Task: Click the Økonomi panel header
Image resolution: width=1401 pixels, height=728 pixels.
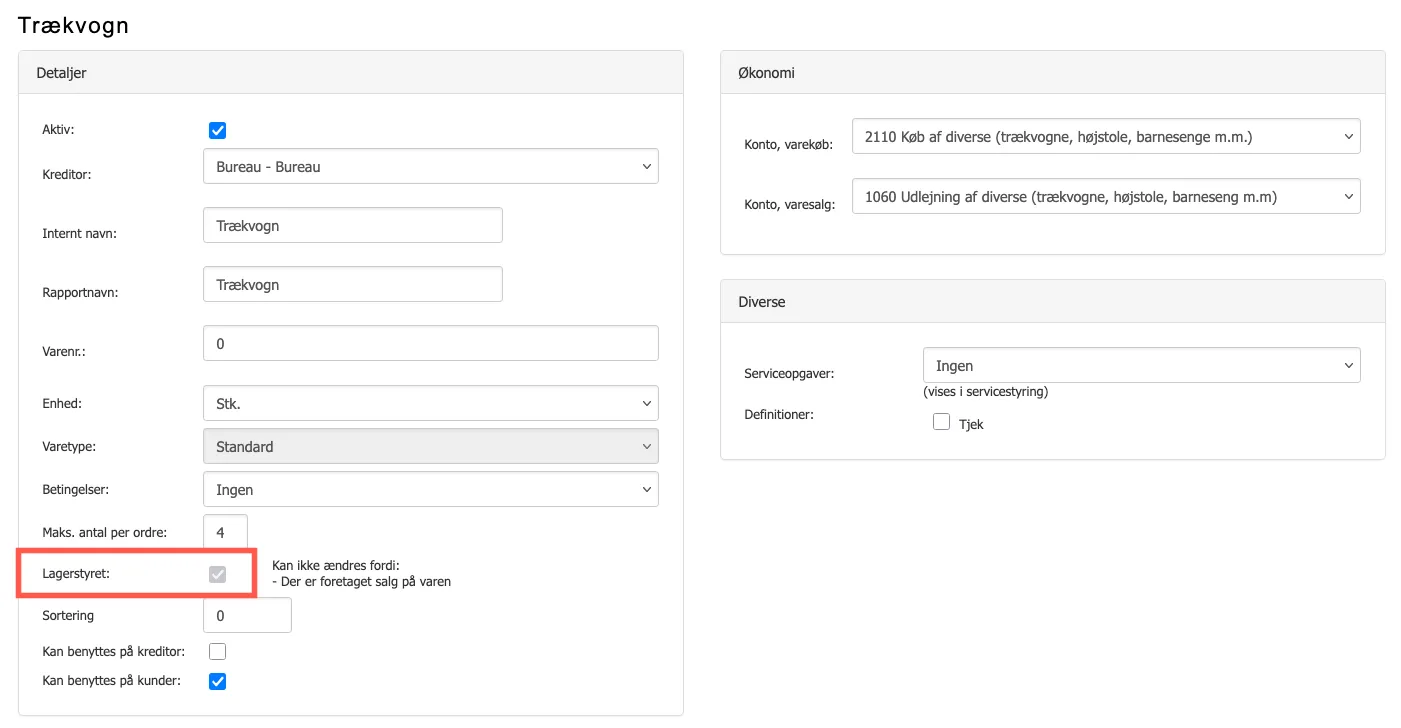Action: [1052, 73]
